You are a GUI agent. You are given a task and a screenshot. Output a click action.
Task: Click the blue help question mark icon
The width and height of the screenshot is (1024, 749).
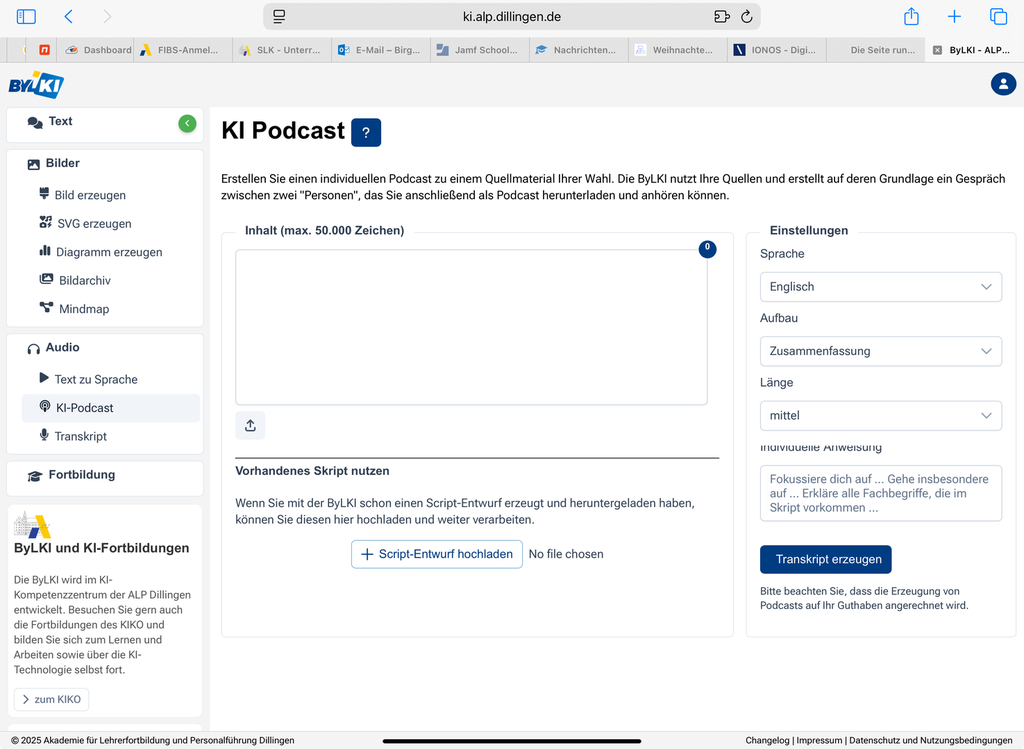click(x=366, y=132)
